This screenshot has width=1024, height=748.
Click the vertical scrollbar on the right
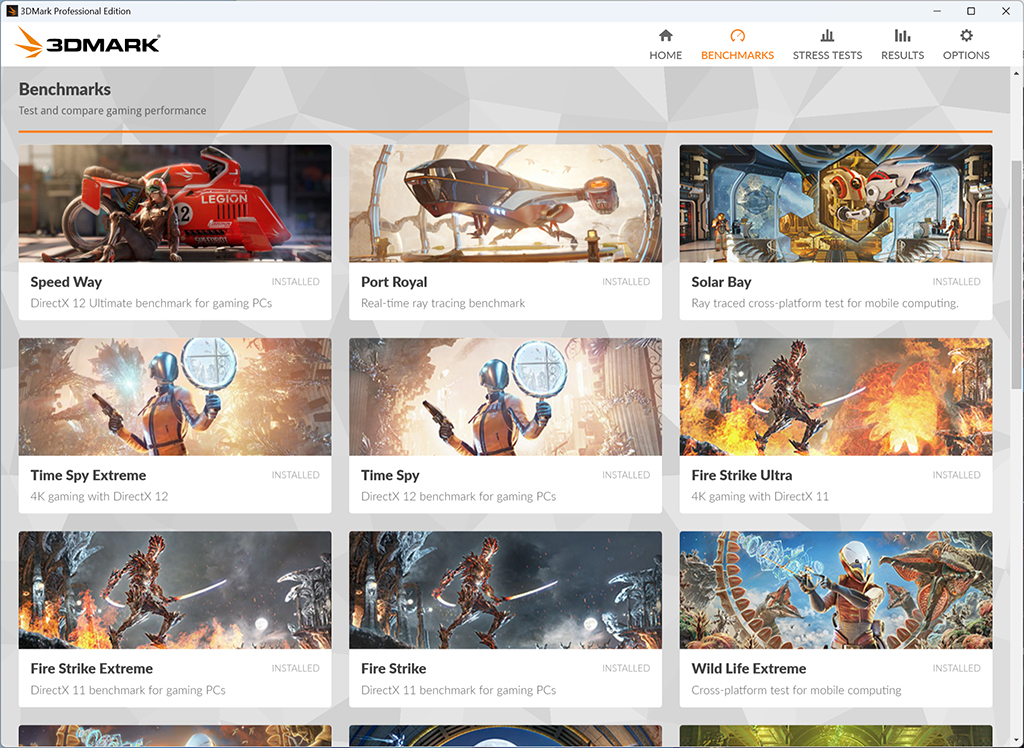[x=1017, y=274]
